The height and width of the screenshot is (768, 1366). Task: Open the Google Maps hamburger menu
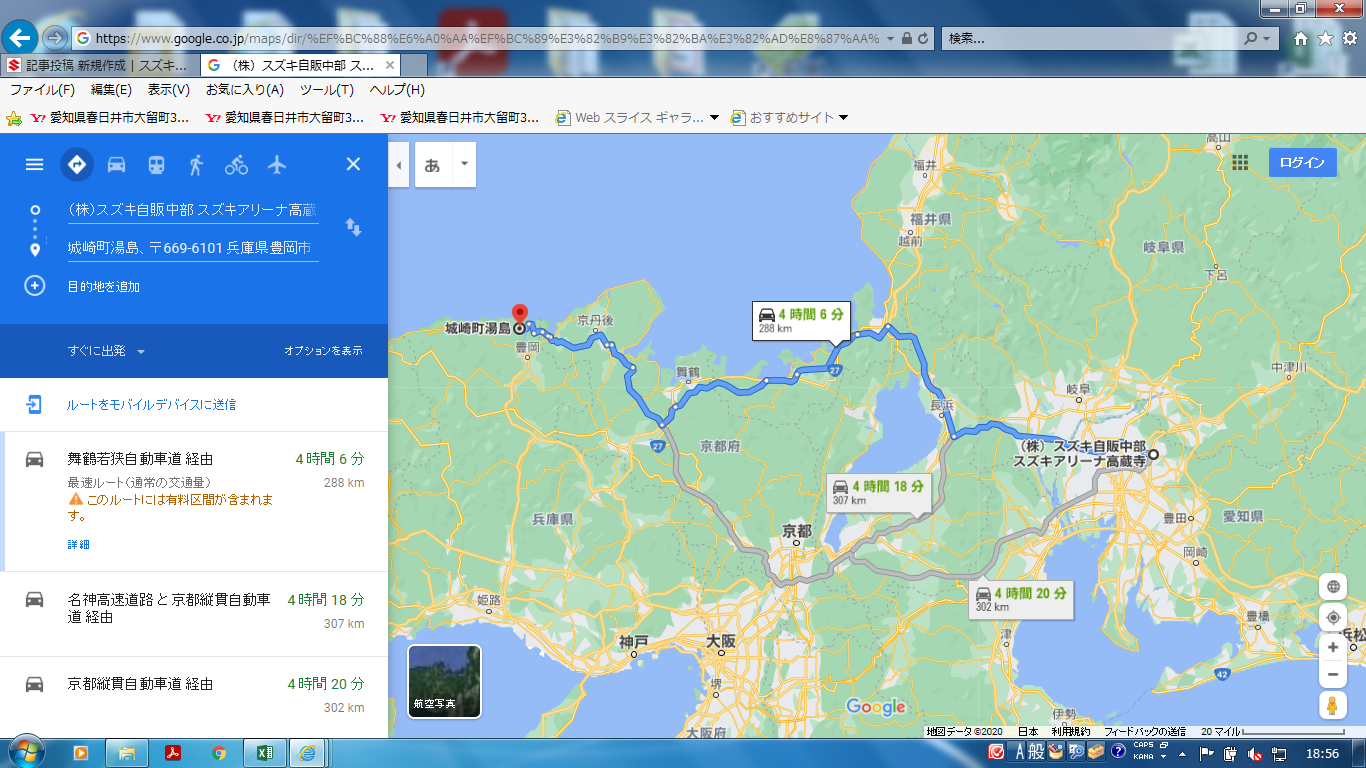pyautogui.click(x=34, y=164)
